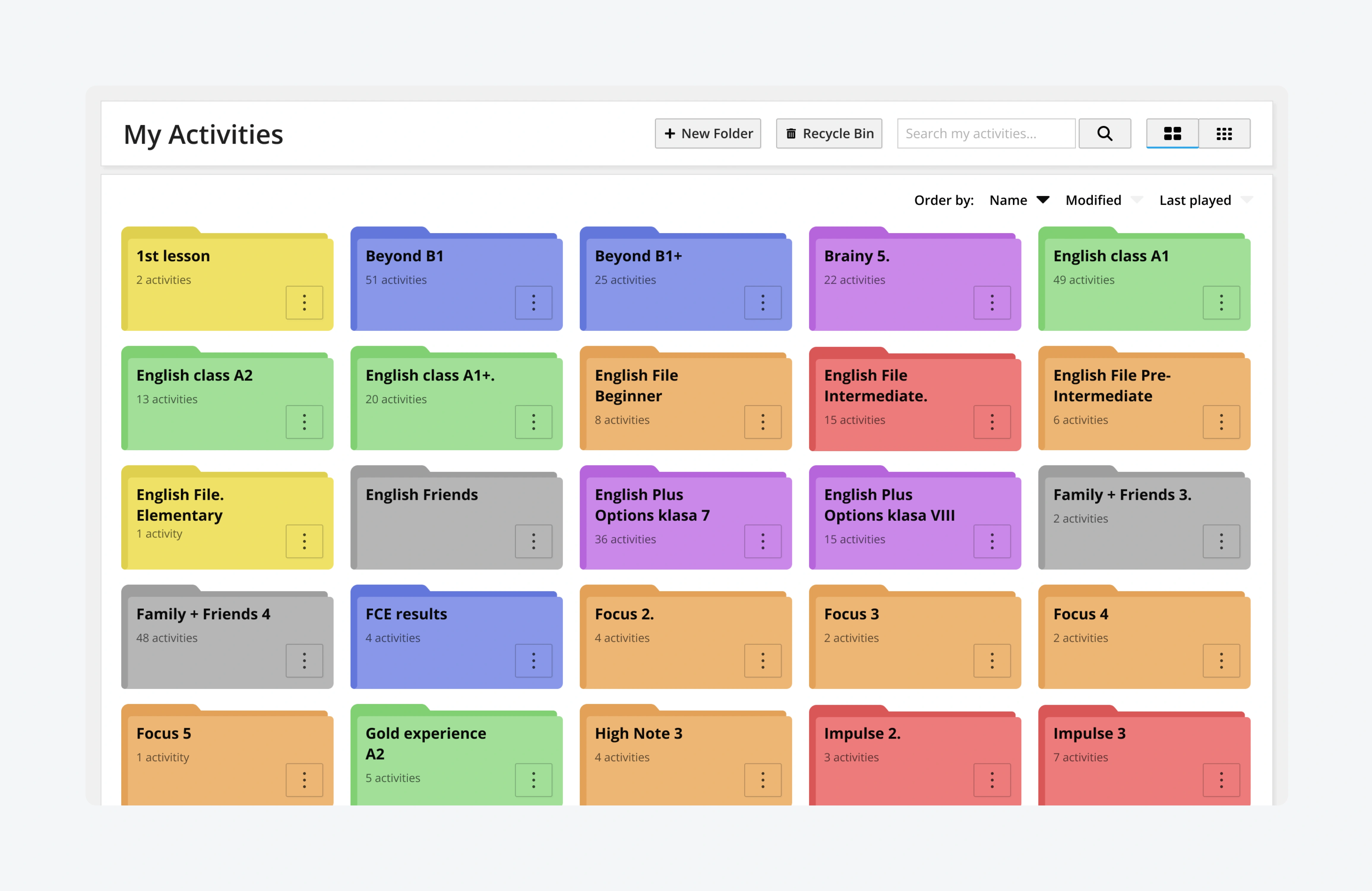
Task: Click the New Folder button
Action: coord(708,133)
